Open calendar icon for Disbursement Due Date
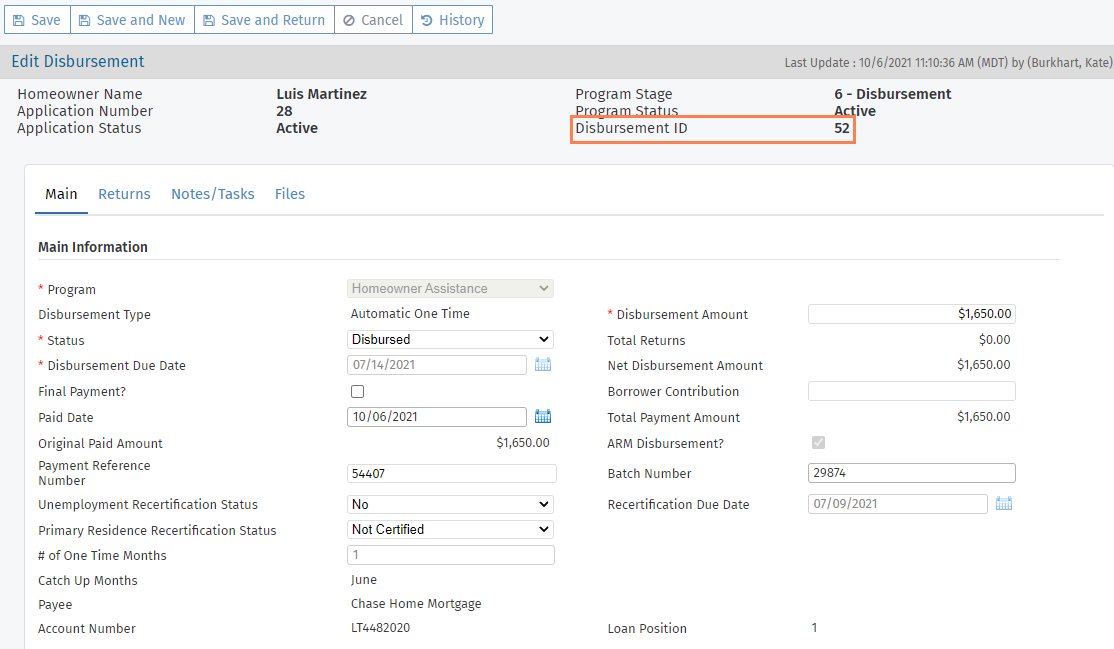 (543, 365)
